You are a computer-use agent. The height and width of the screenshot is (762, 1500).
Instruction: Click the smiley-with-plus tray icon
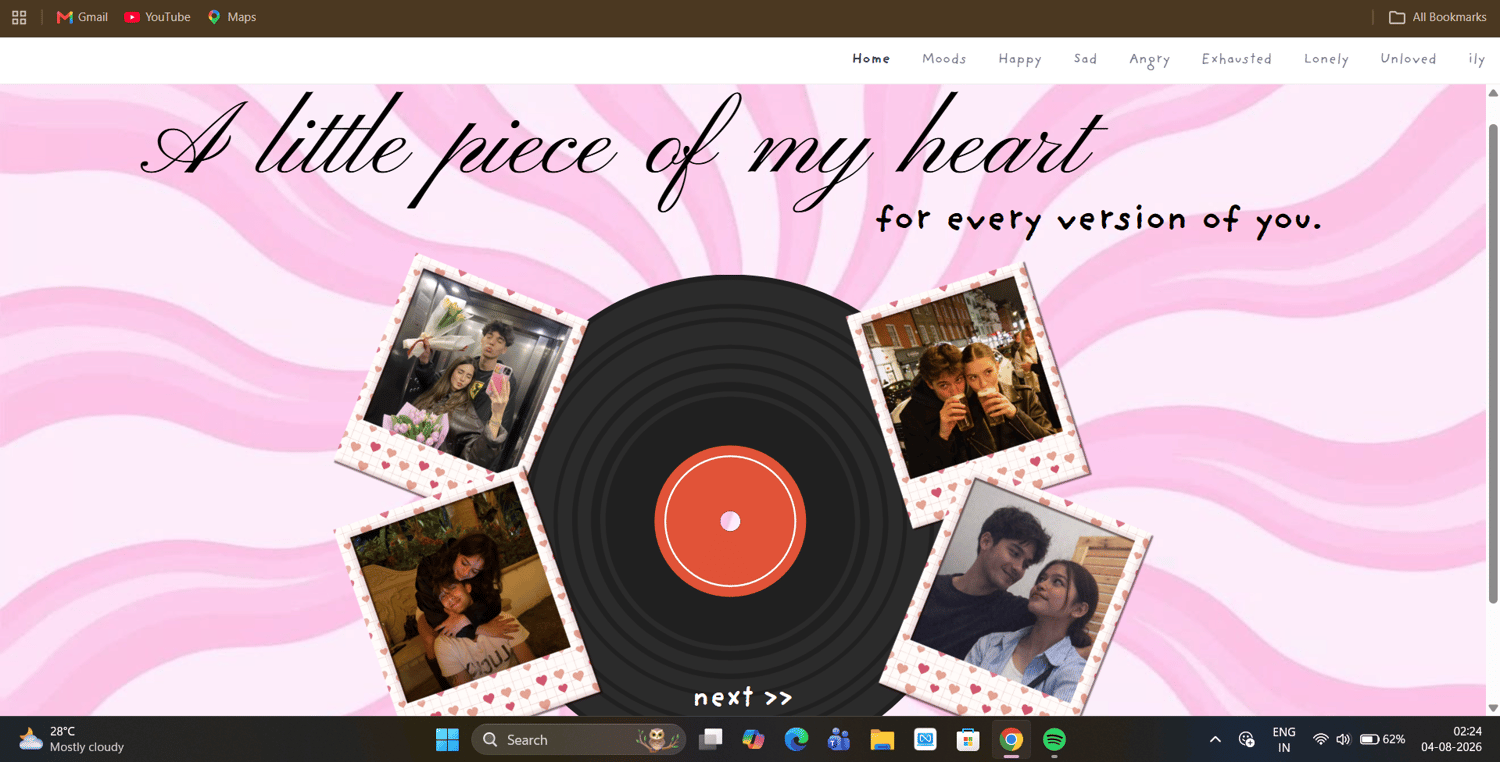[x=1247, y=740]
